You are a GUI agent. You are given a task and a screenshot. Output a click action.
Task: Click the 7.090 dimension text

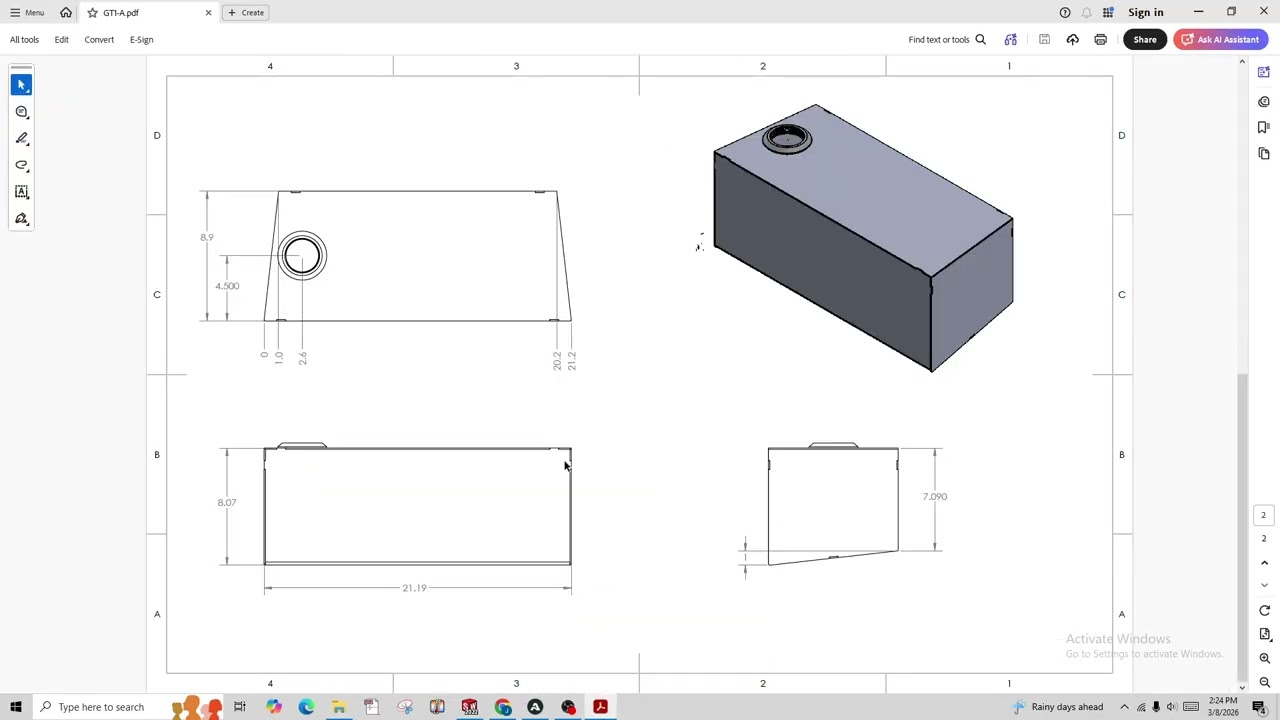(x=935, y=496)
